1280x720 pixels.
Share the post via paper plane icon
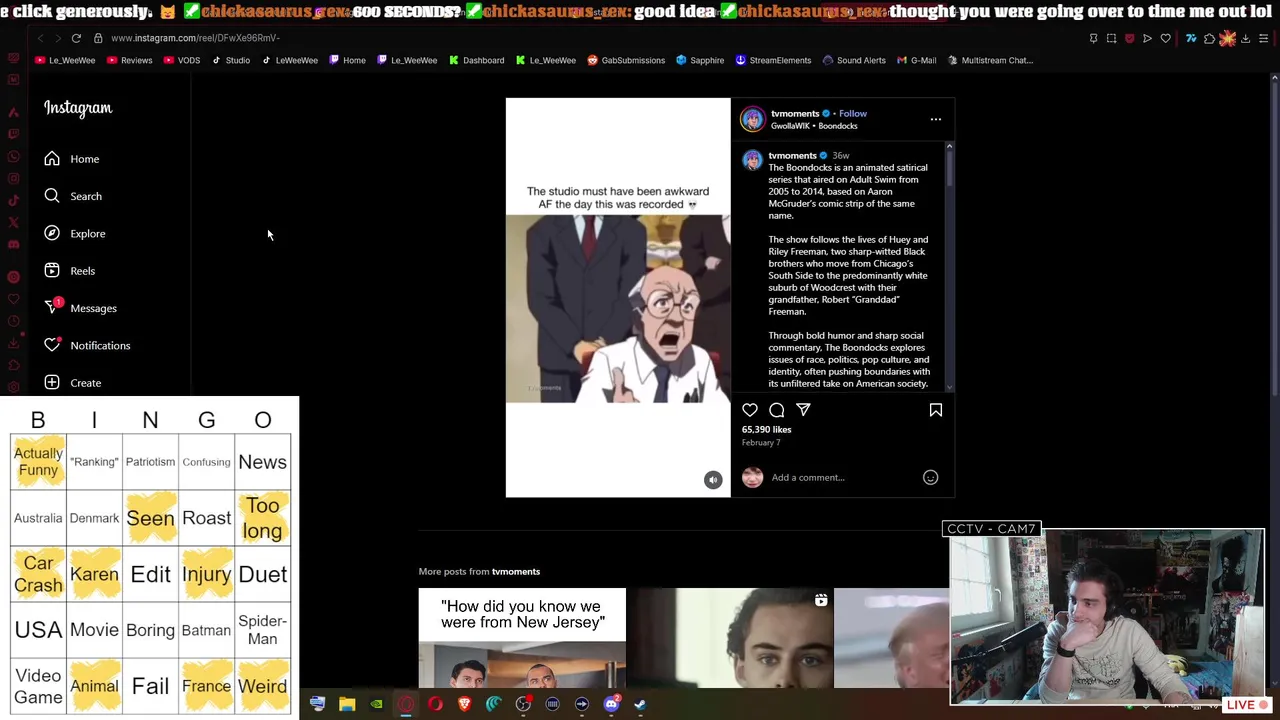tap(803, 410)
